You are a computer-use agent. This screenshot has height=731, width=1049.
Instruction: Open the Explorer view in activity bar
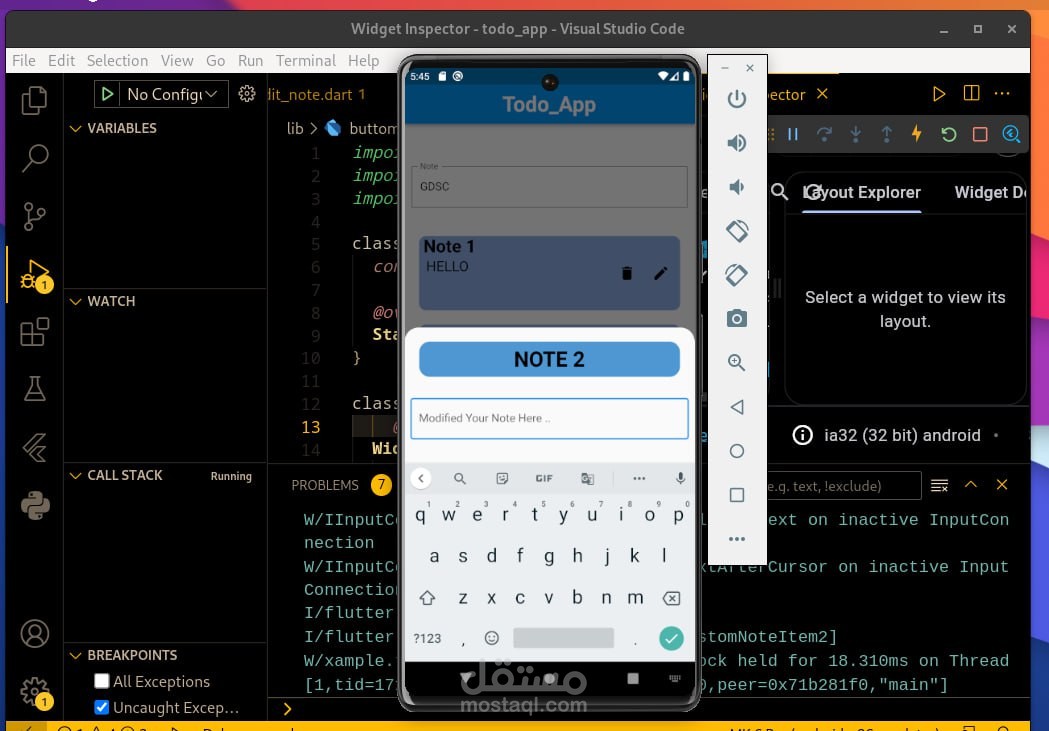coord(34,100)
